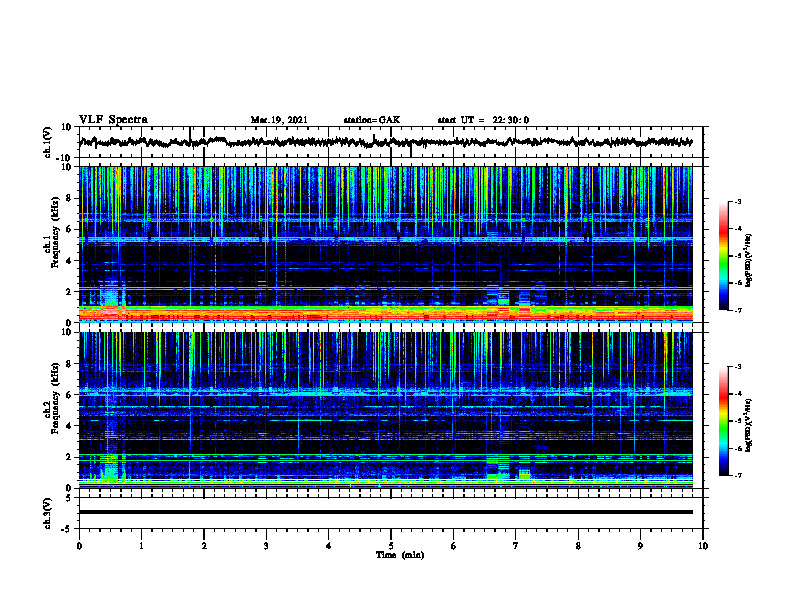Click the ch.1 voltage waveform trace
This screenshot has height=612, width=792.
coord(386,142)
